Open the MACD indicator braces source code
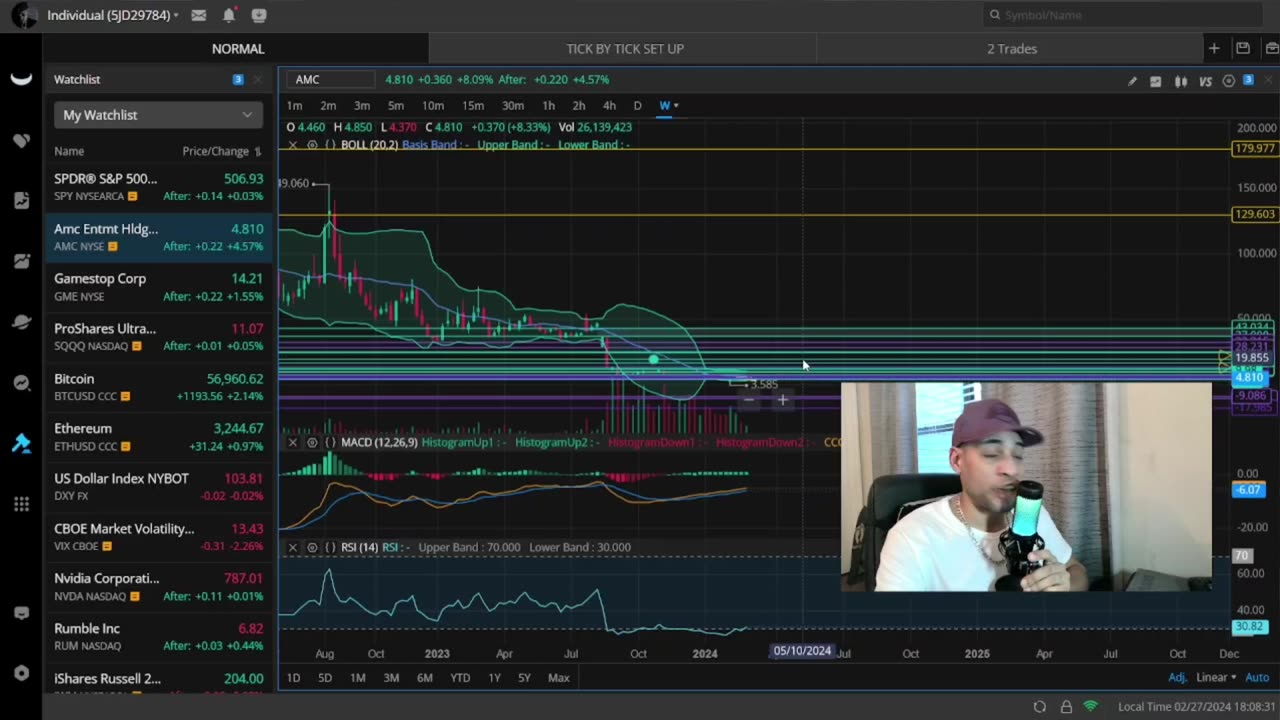This screenshot has height=720, width=1280. point(330,442)
